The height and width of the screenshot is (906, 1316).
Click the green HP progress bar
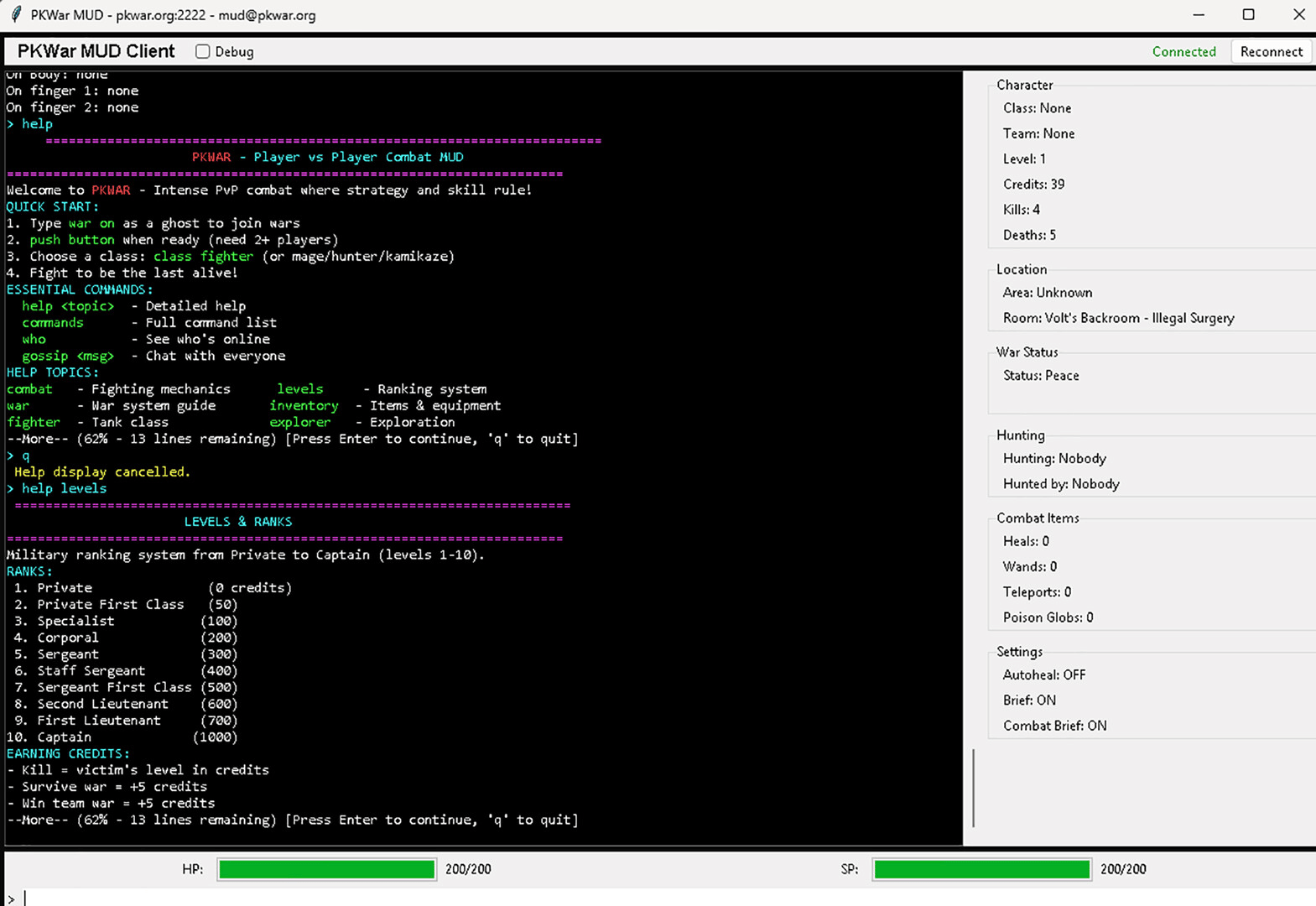[x=326, y=870]
